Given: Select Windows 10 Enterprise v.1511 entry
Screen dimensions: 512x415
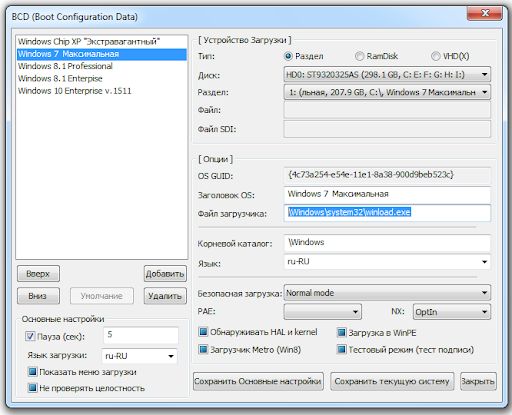Looking at the screenshot, I should (102, 91).
